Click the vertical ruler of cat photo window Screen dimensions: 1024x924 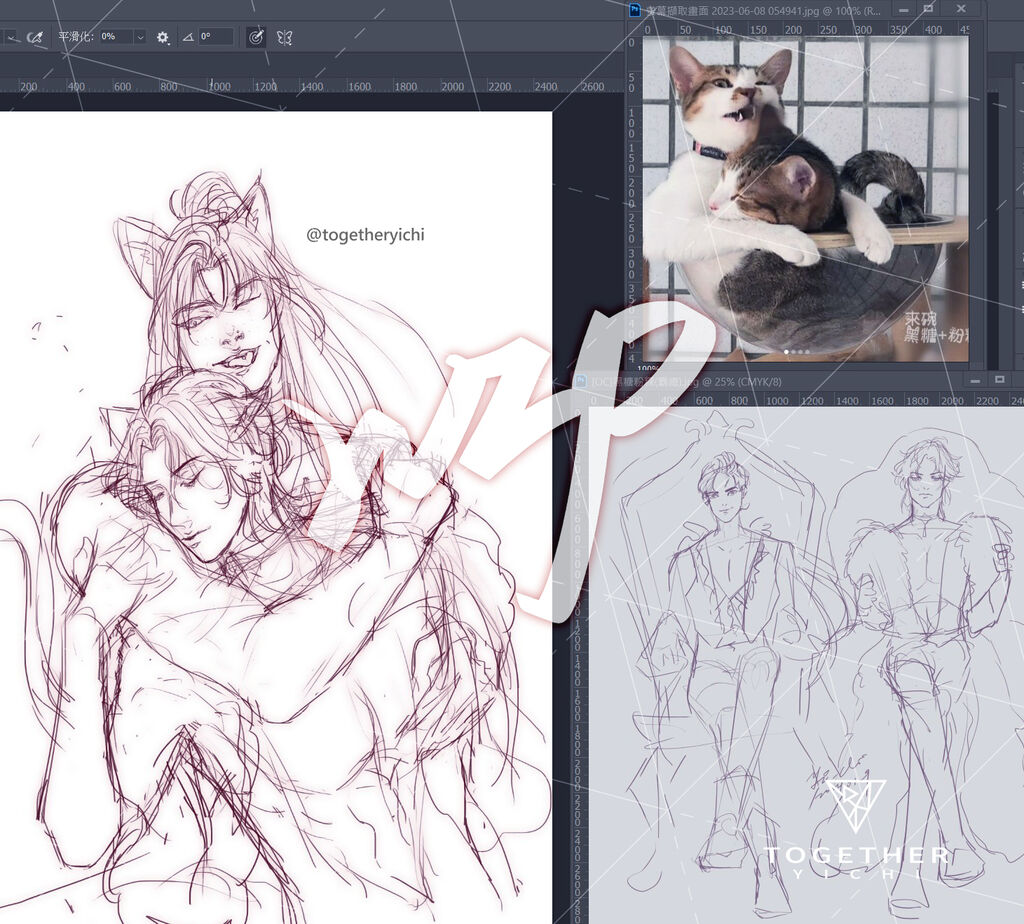632,199
